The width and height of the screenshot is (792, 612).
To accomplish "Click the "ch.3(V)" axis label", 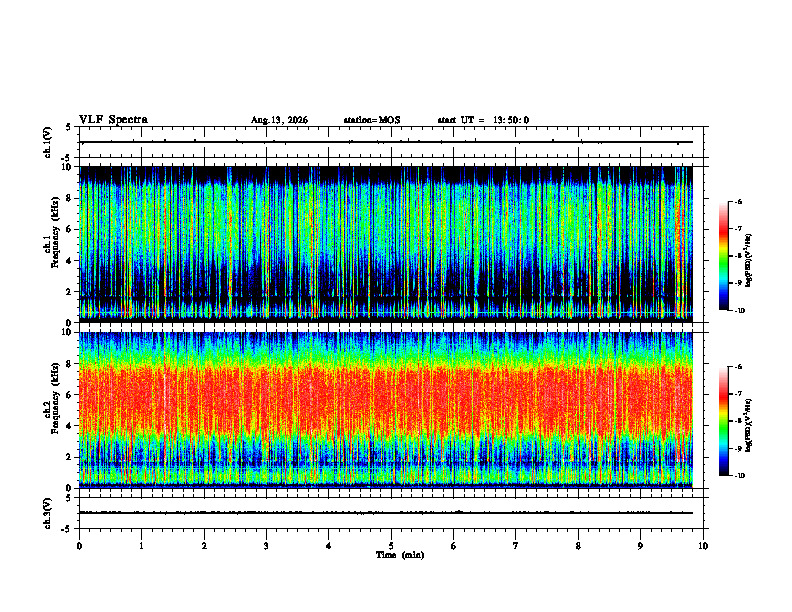I will [x=48, y=514].
